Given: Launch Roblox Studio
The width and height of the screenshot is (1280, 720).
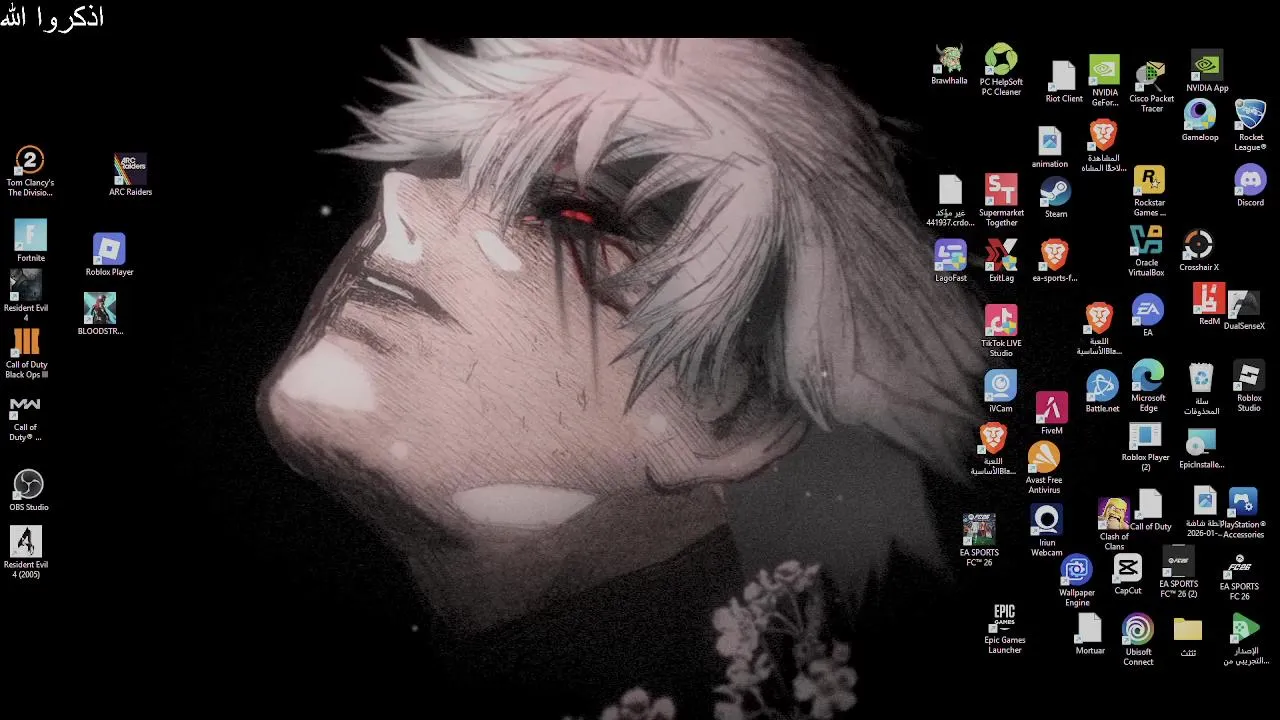Looking at the screenshot, I should (1249, 386).
